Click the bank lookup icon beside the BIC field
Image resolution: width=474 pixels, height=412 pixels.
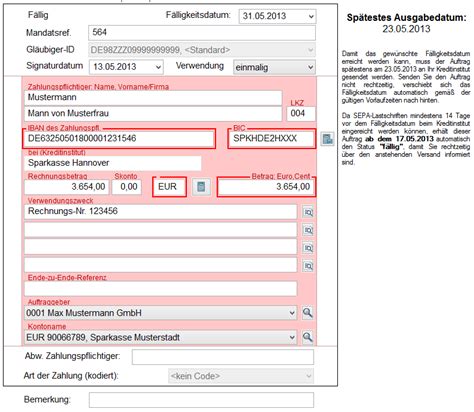[327, 139]
